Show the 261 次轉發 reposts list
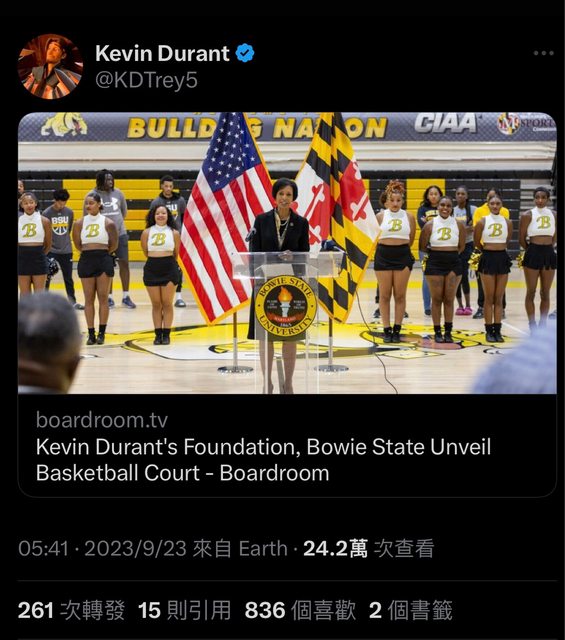This screenshot has width=565, height=640. pos(71,611)
